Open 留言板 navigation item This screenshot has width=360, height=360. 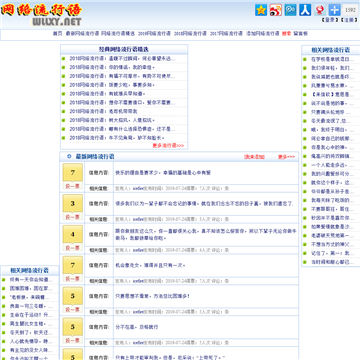click(x=301, y=34)
